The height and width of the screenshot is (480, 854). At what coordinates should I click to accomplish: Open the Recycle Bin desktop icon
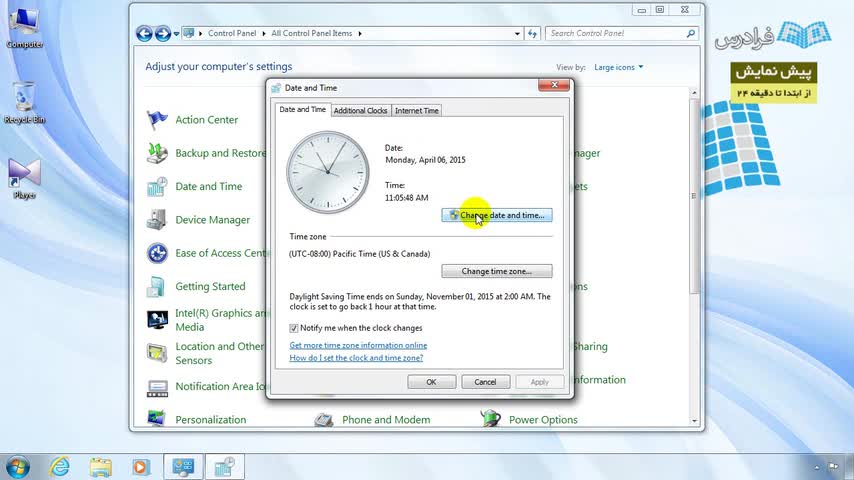25,103
